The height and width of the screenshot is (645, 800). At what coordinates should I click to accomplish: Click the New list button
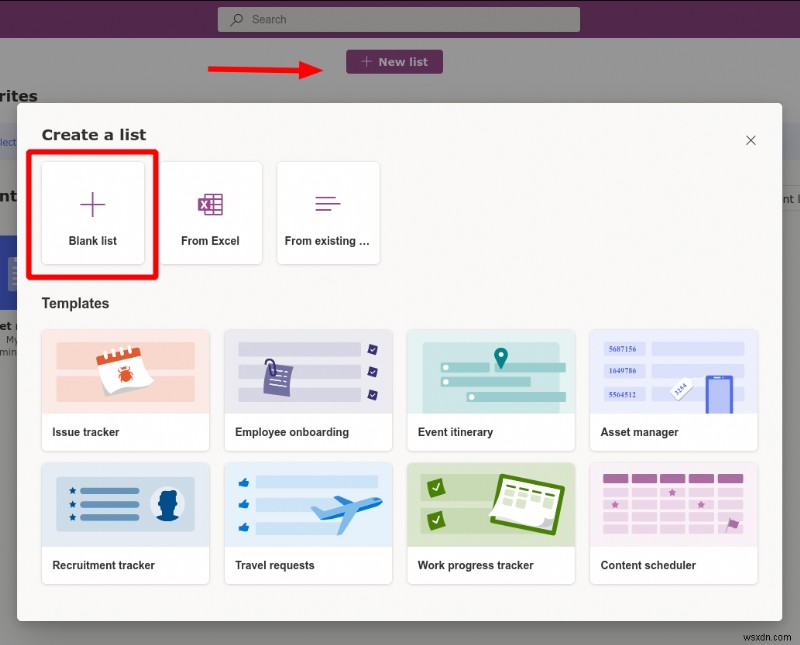click(x=394, y=61)
